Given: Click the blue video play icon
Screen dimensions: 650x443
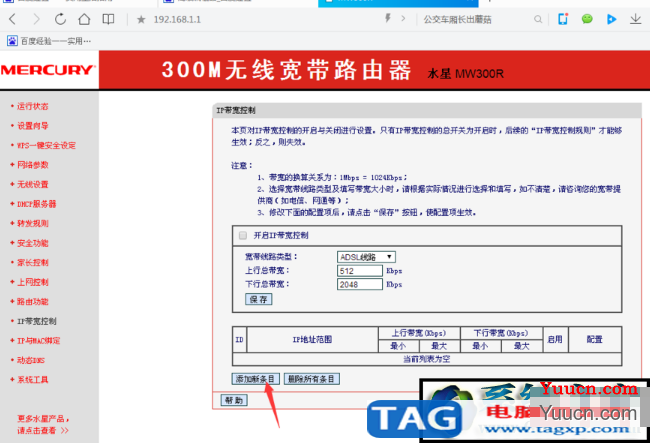Looking at the screenshot, I should [x=611, y=19].
